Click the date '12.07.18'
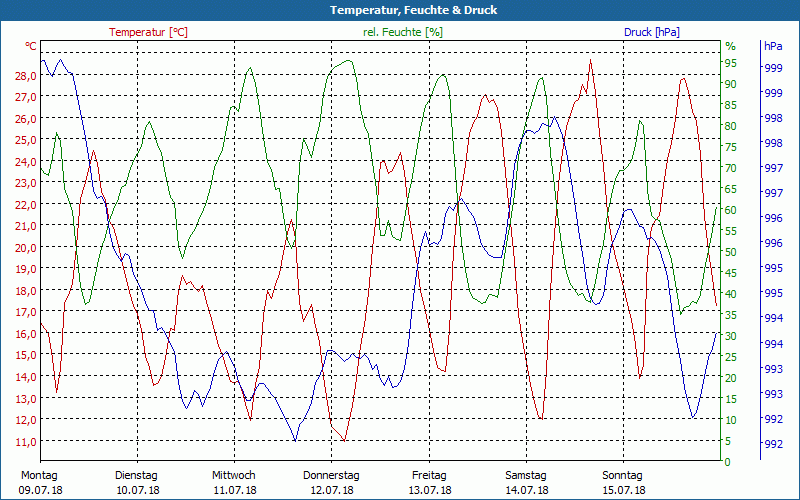 pyautogui.click(x=332, y=490)
